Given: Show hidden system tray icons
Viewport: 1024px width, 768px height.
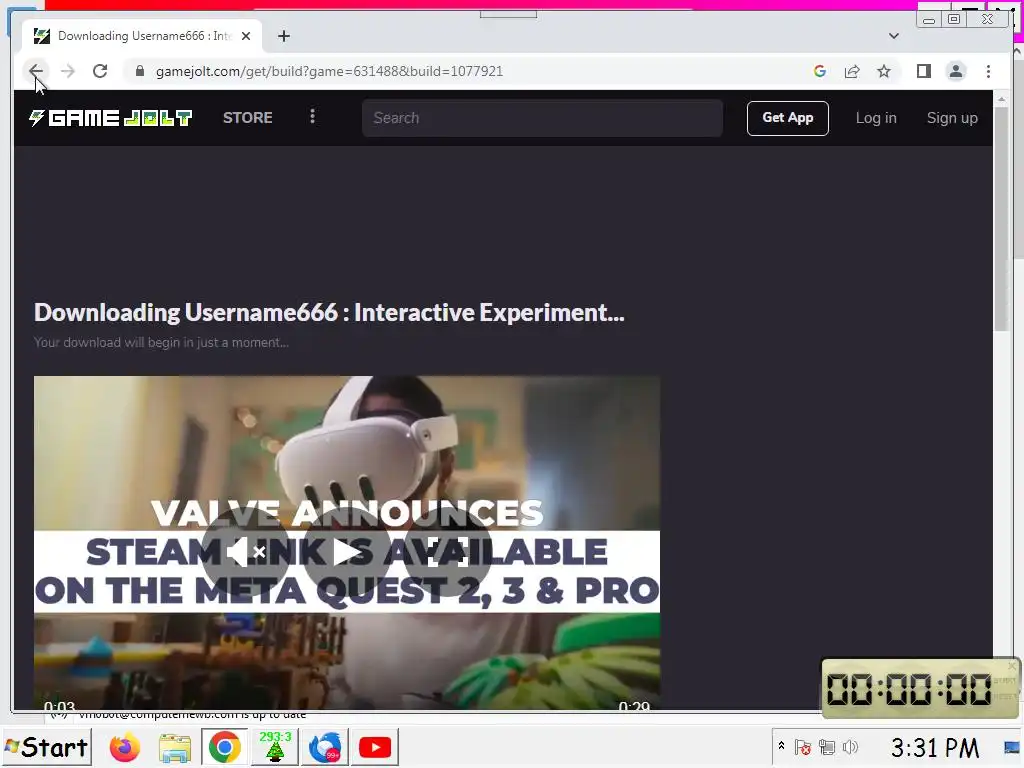Looking at the screenshot, I should tap(781, 746).
